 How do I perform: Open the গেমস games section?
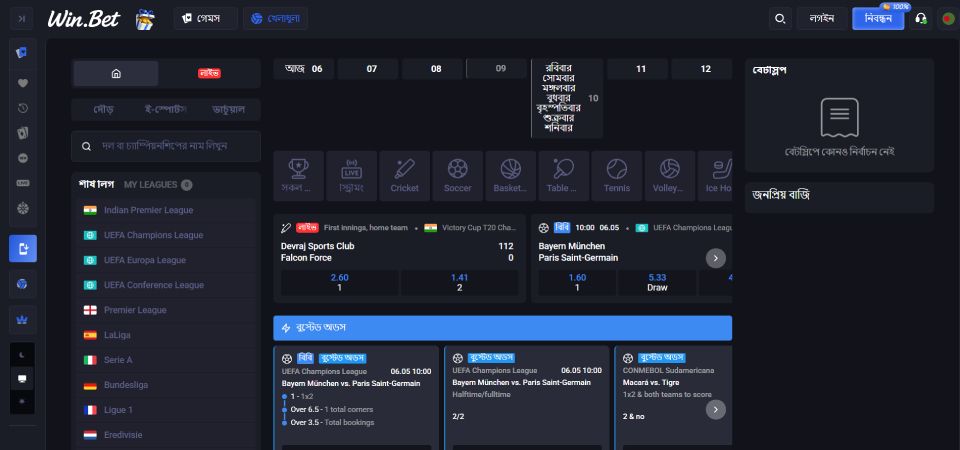point(205,18)
